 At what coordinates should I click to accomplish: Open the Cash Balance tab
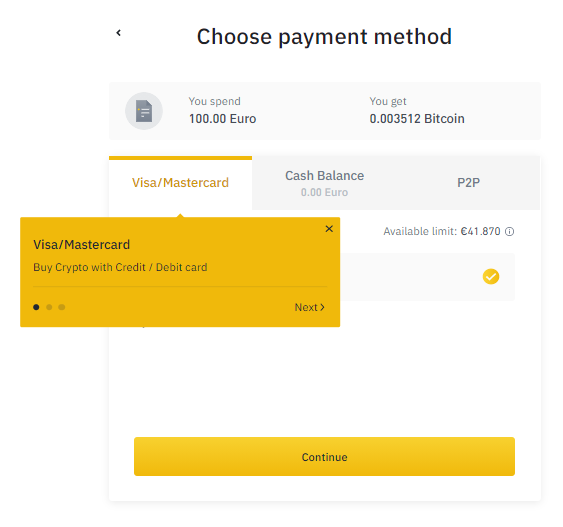coord(325,183)
